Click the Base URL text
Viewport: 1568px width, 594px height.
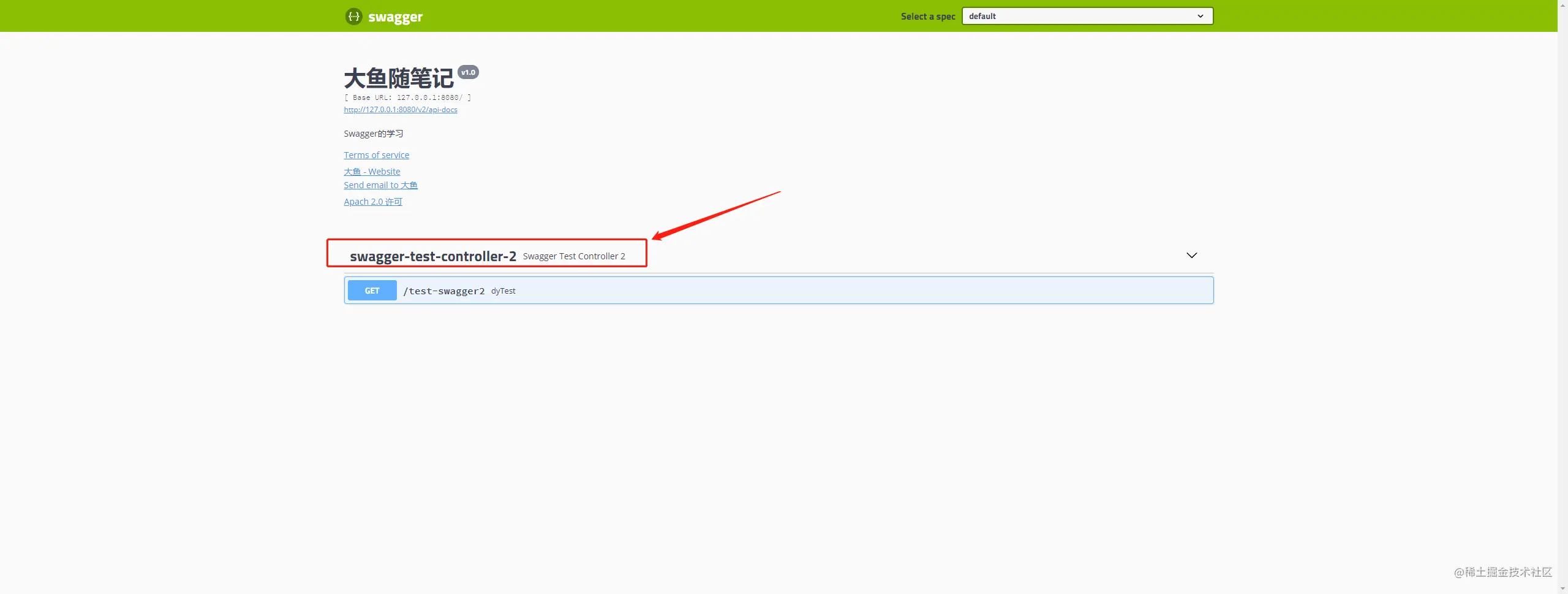pyautogui.click(x=407, y=97)
